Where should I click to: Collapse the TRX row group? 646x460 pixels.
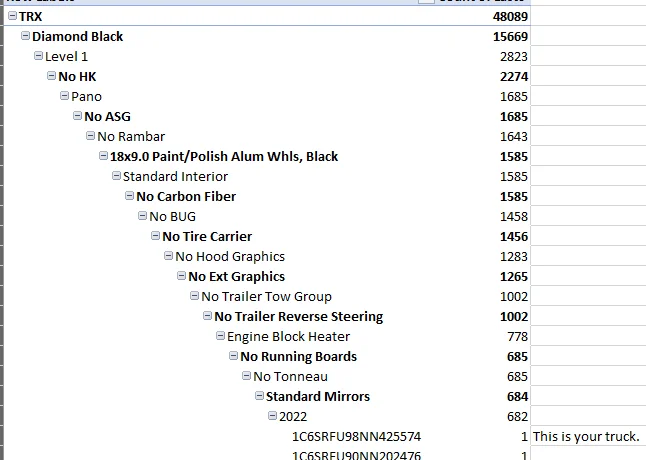pos(13,16)
